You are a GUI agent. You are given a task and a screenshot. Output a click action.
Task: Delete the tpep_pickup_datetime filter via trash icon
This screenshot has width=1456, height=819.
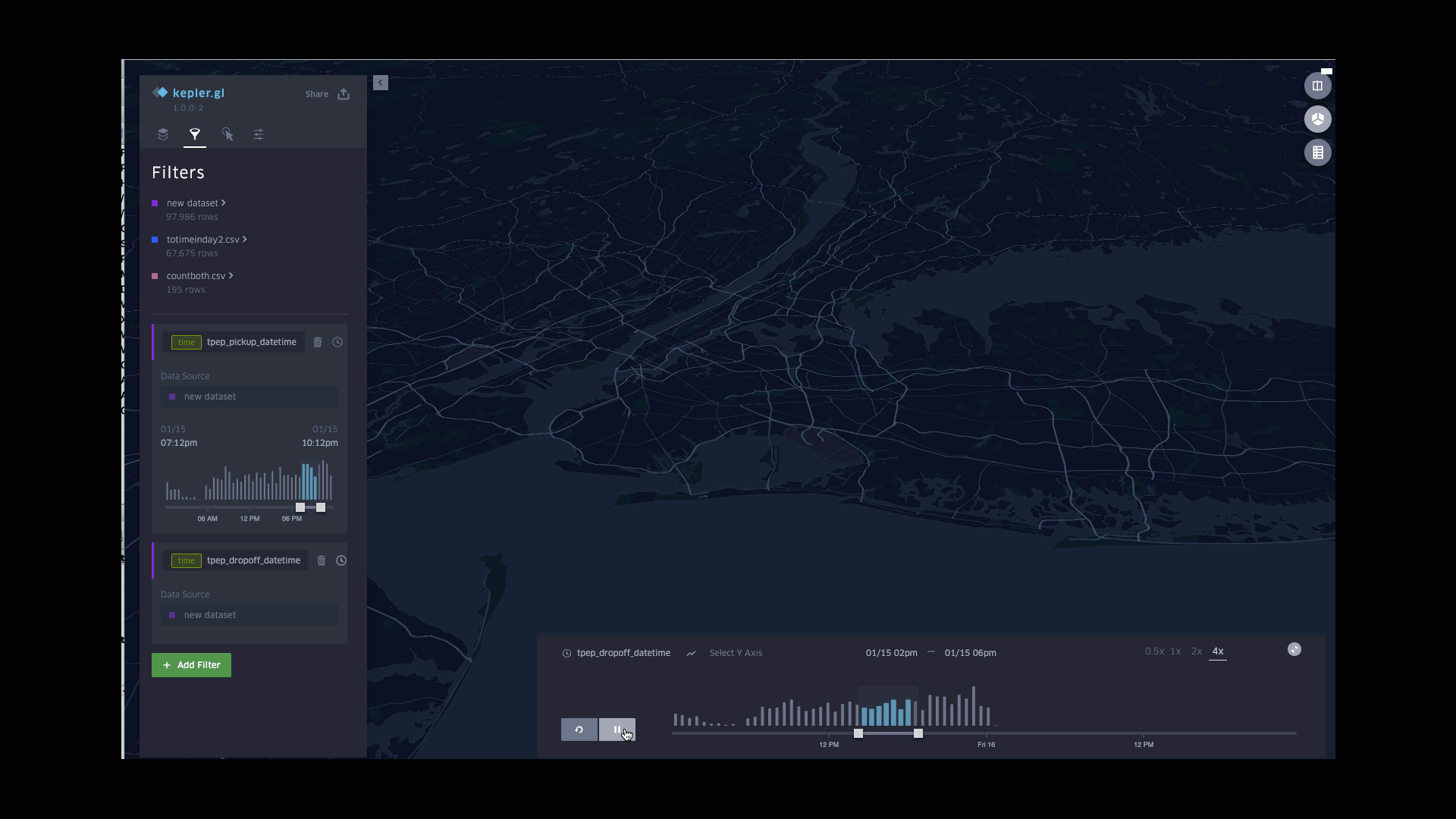[x=318, y=342]
